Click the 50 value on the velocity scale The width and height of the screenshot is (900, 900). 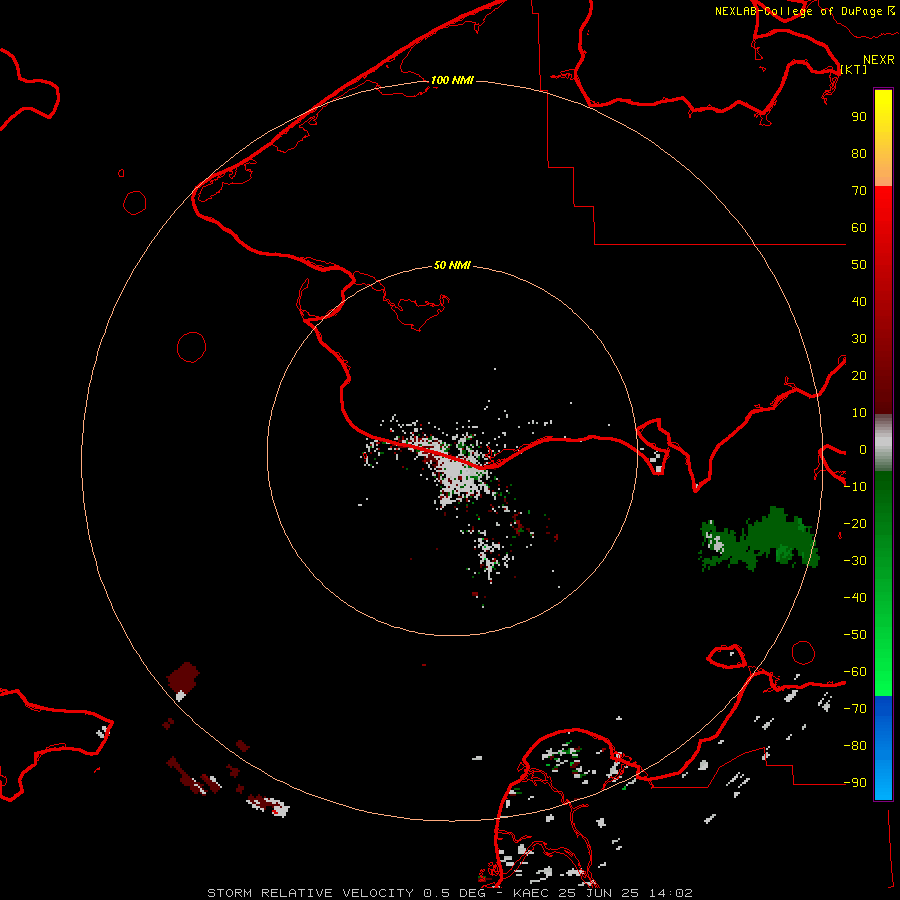coord(859,265)
